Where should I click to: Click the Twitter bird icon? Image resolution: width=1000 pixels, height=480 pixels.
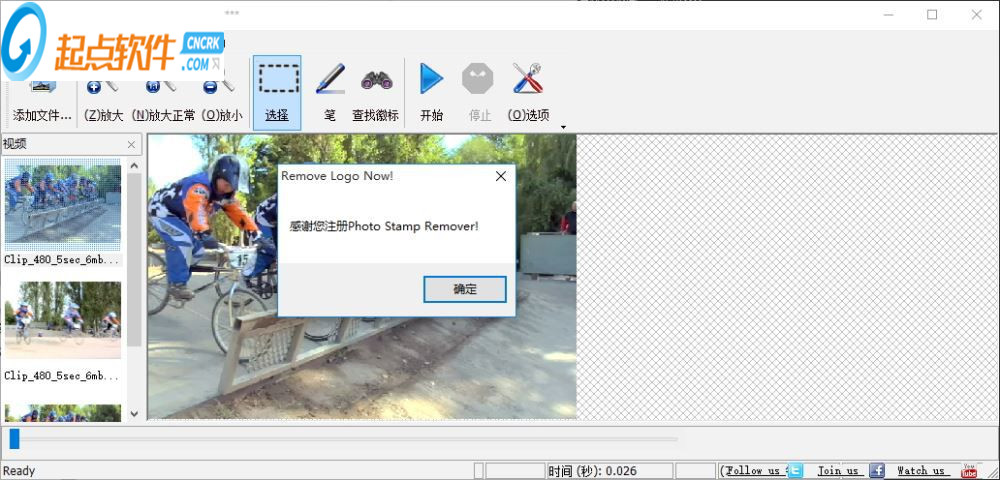[795, 470]
